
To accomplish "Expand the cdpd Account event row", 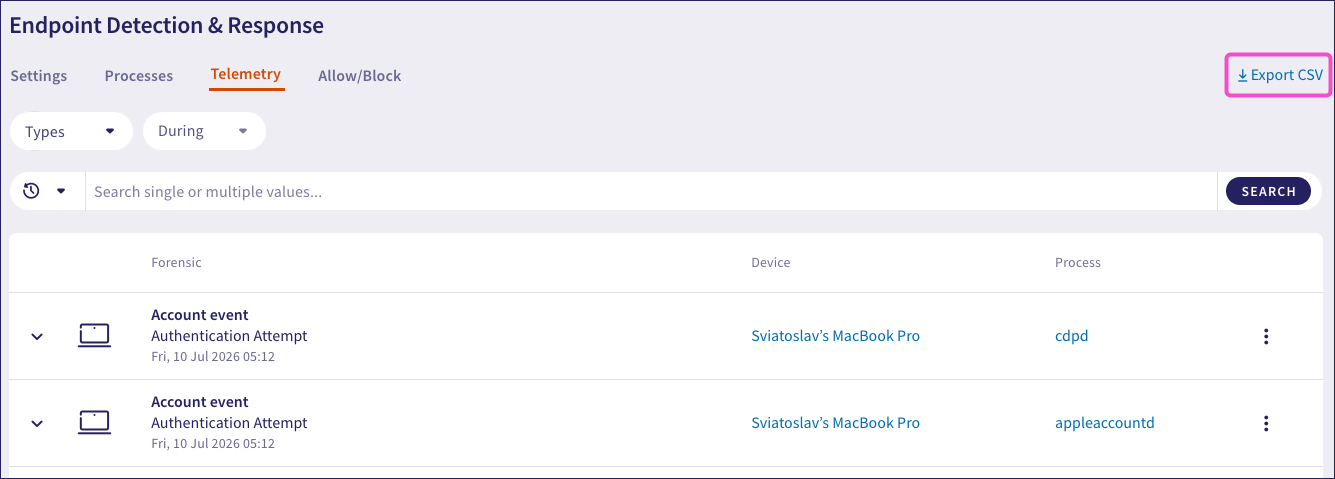I will [x=37, y=337].
